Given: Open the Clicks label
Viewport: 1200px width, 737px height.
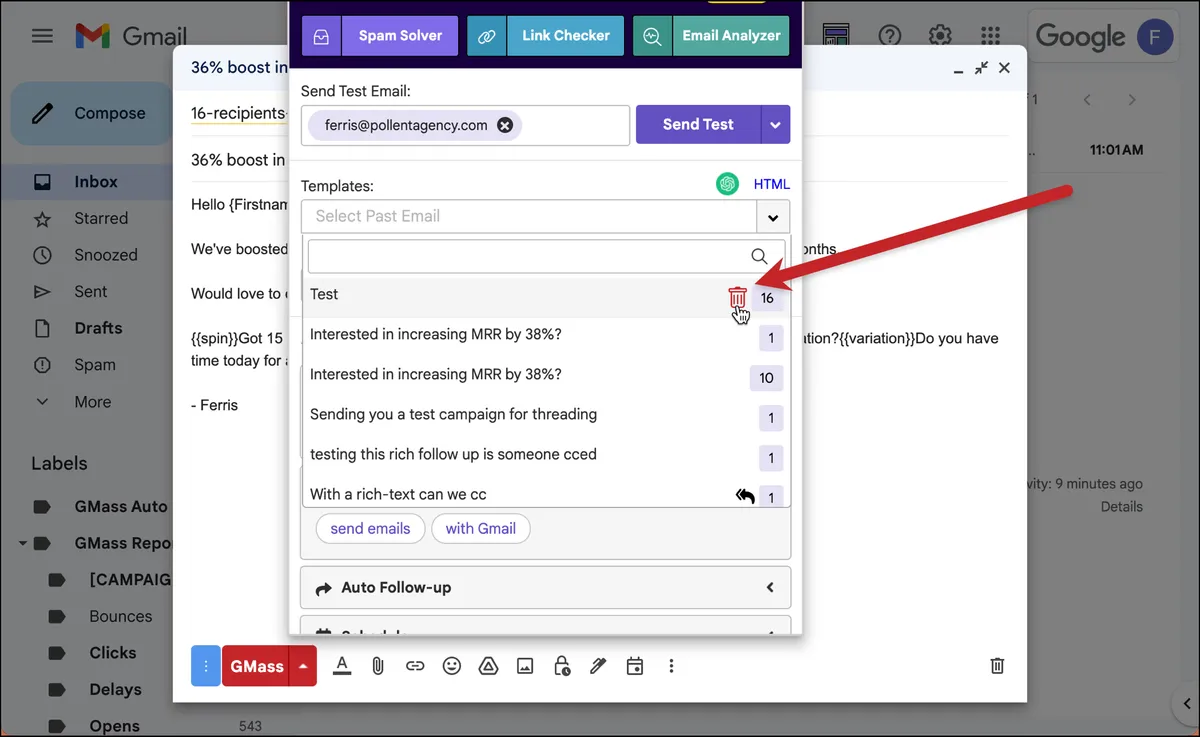Looking at the screenshot, I should (x=113, y=653).
